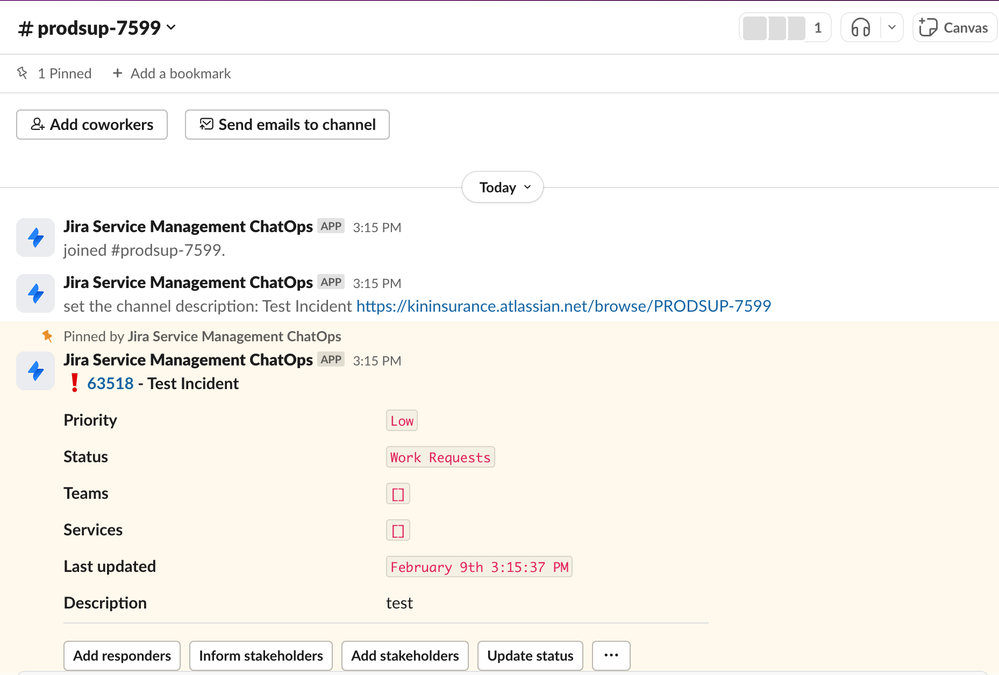
Task: Click Add stakeholders button
Action: click(x=405, y=656)
